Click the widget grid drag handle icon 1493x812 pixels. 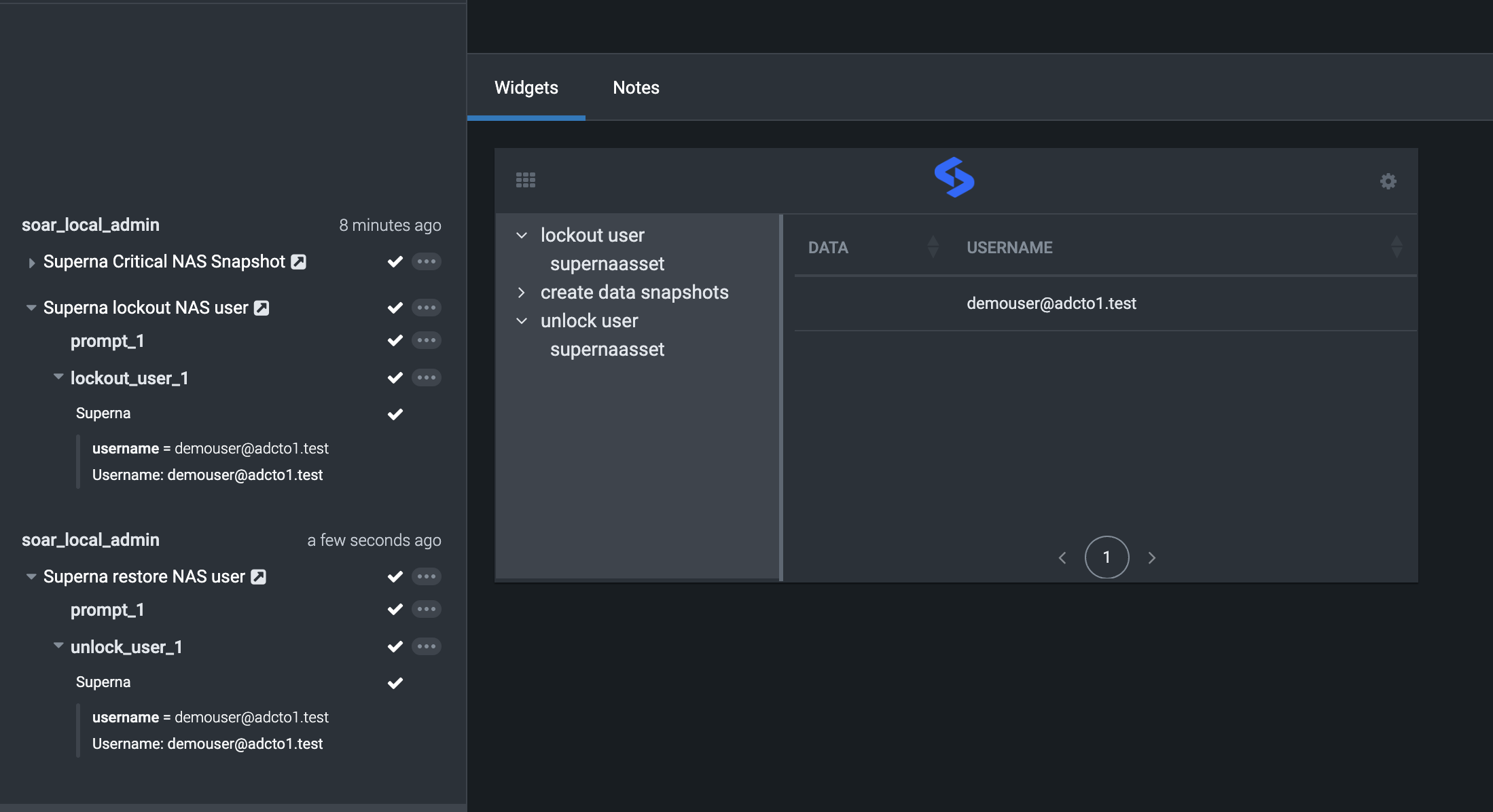(526, 180)
